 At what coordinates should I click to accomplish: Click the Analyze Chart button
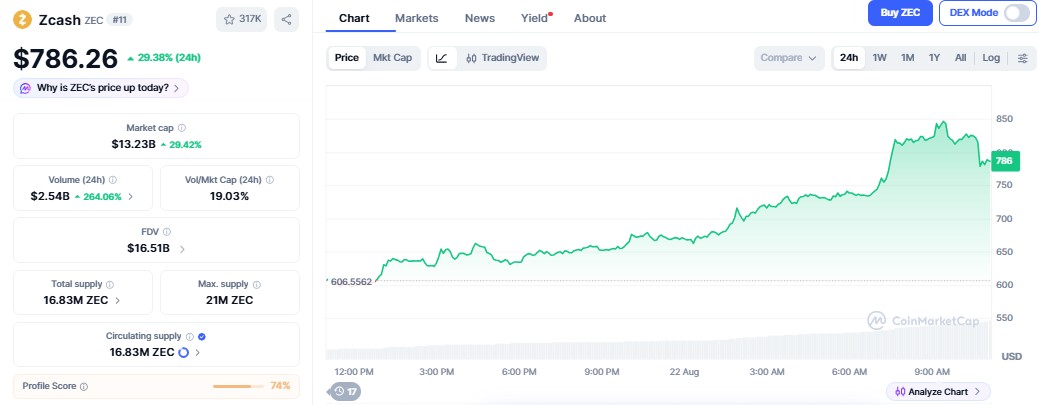click(x=938, y=392)
